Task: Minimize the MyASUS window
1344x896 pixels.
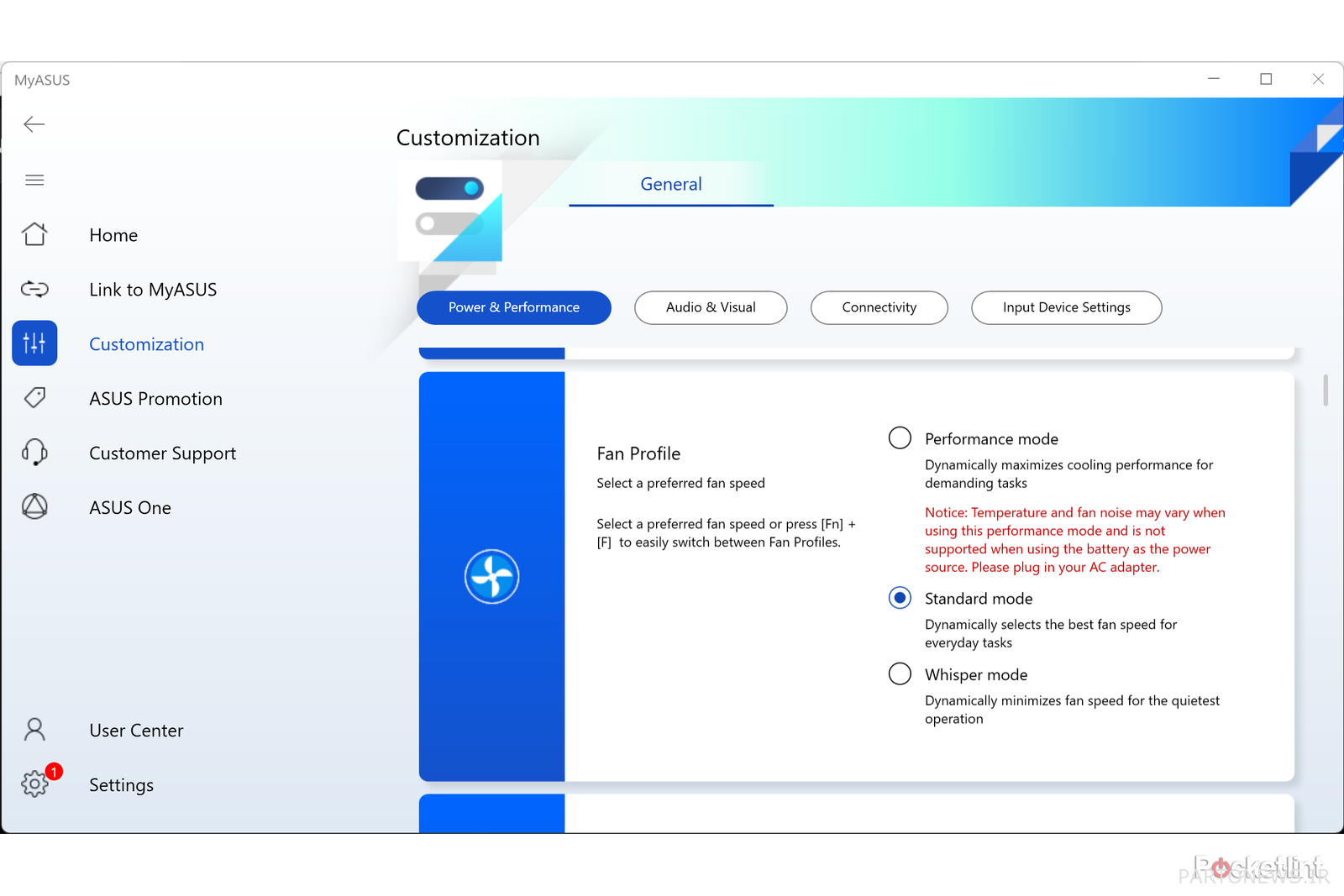Action: coord(1214,79)
